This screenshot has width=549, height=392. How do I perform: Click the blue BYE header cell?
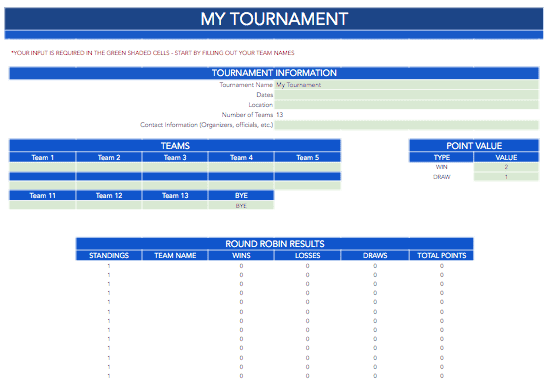[241, 195]
